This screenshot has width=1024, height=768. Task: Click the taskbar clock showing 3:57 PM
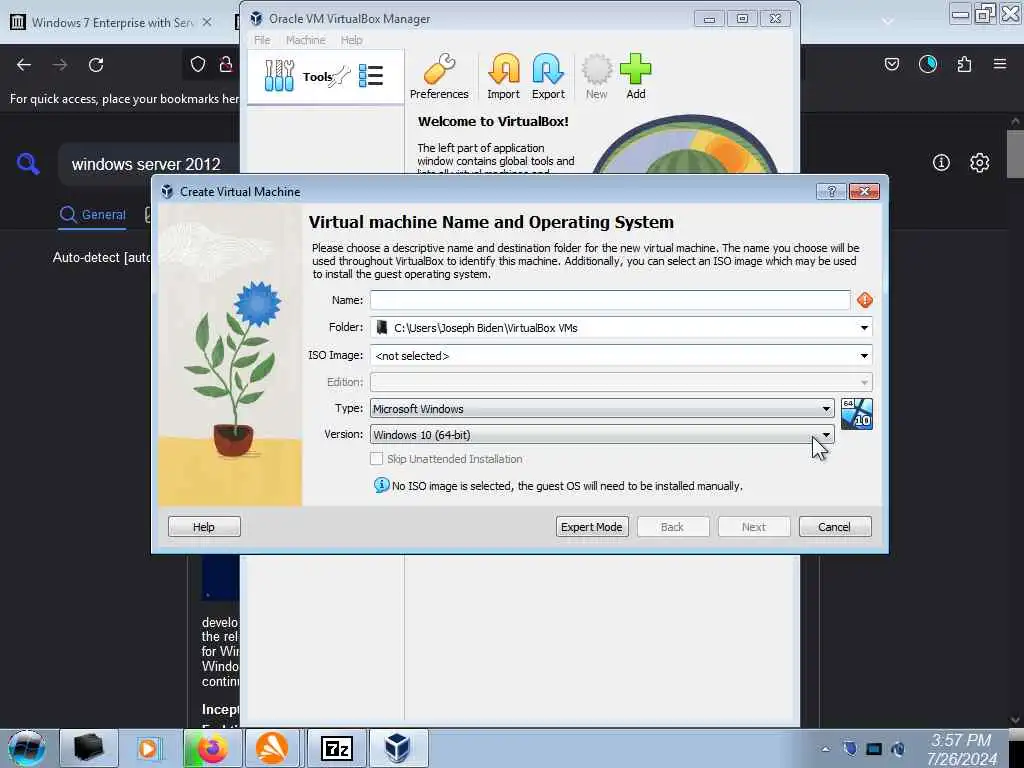point(961,750)
